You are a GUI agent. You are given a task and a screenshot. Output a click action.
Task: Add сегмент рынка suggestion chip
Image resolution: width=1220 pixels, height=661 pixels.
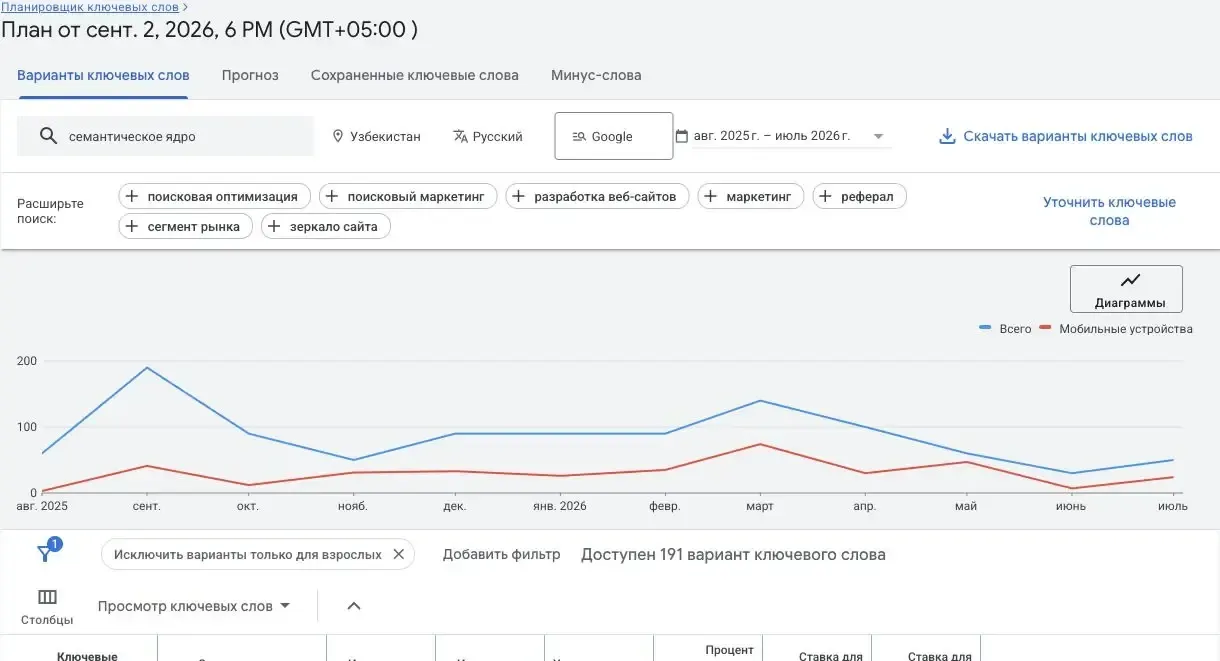point(185,227)
